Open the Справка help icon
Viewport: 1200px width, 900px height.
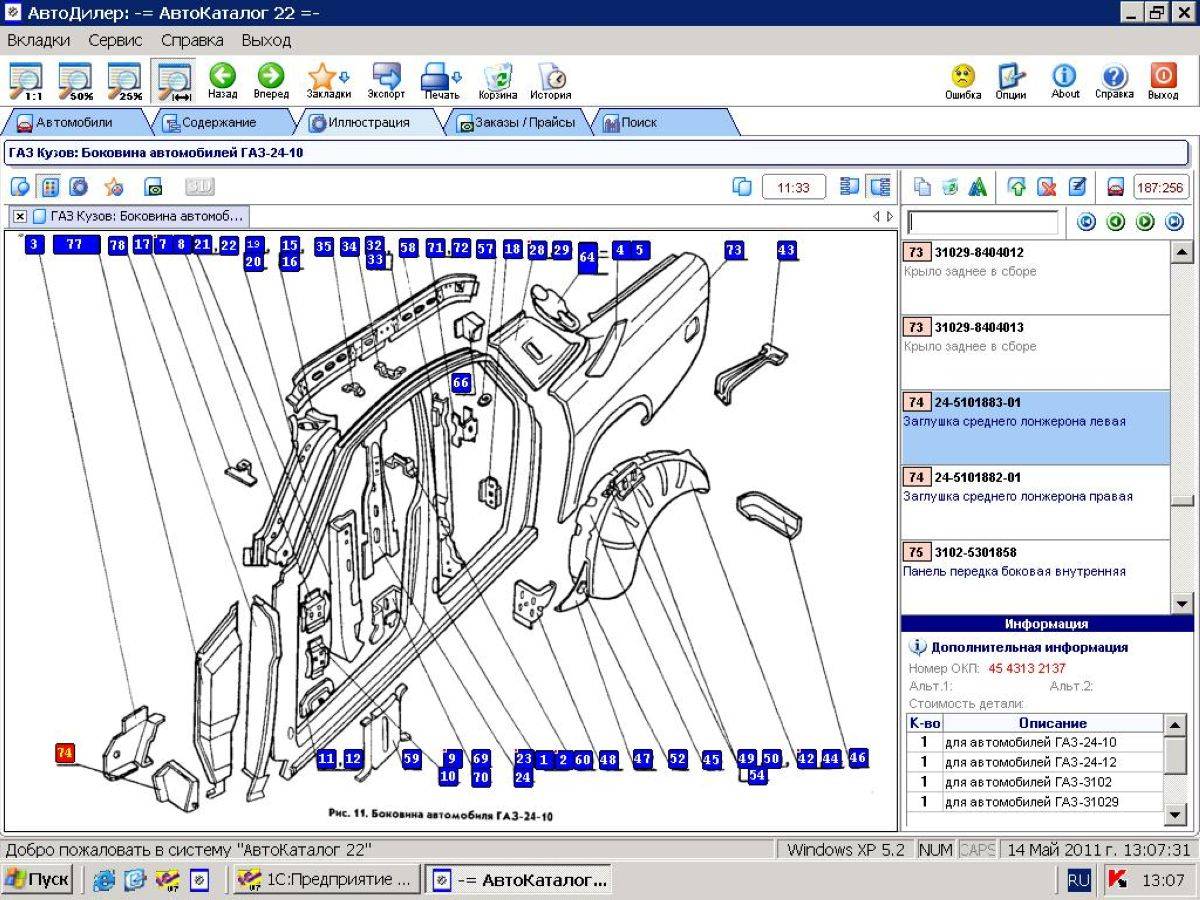click(x=1114, y=81)
